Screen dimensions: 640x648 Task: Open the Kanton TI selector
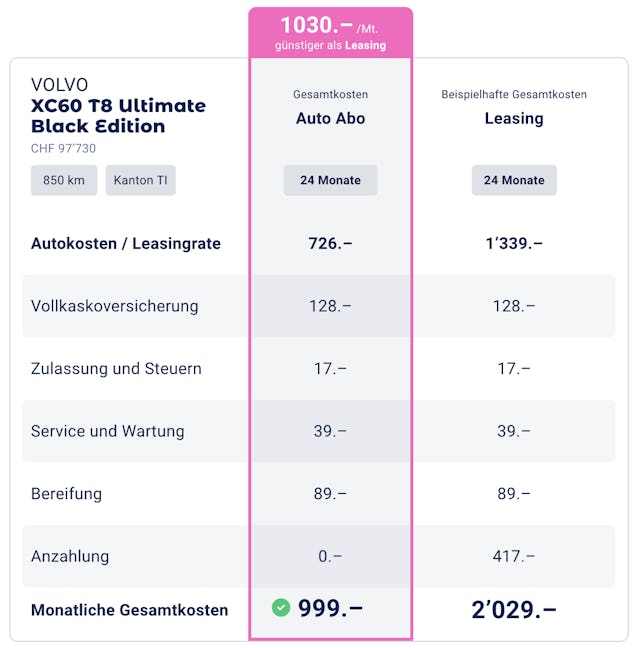(140, 180)
